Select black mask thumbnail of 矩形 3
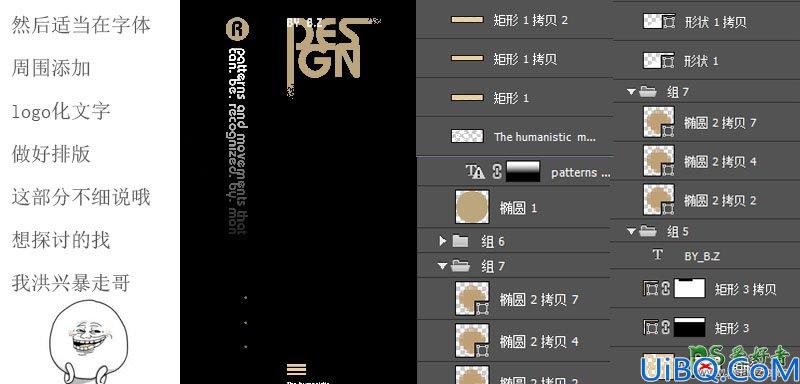Viewport: 800px width, 384px height. (x=690, y=327)
